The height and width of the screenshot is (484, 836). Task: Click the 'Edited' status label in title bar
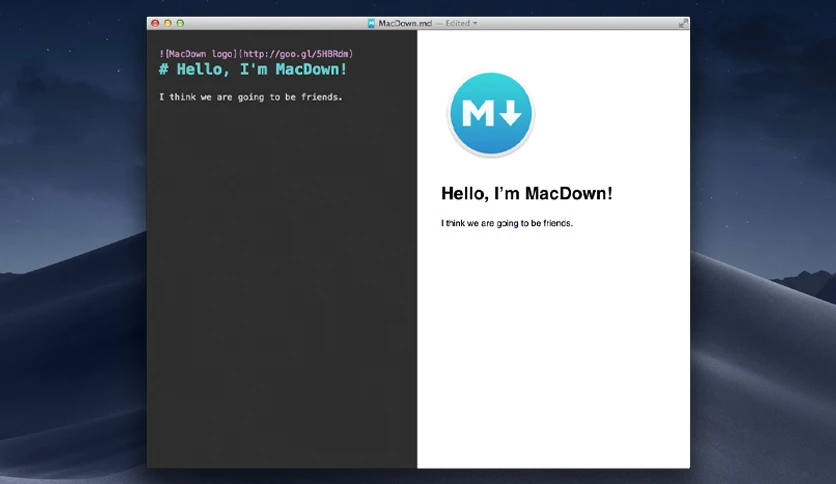pyautogui.click(x=457, y=23)
